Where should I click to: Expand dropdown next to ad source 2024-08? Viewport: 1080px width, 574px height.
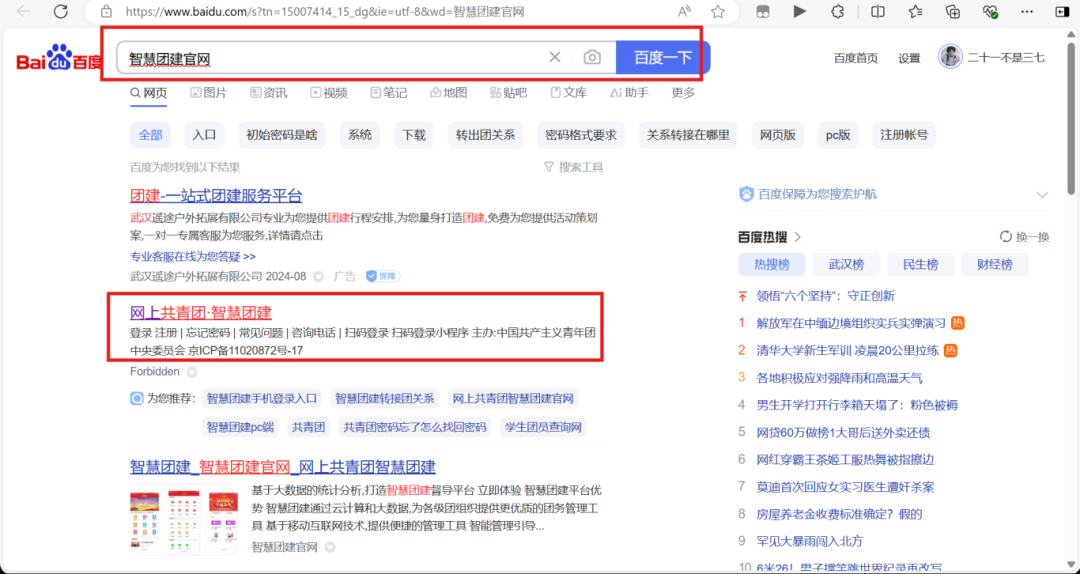(x=318, y=276)
